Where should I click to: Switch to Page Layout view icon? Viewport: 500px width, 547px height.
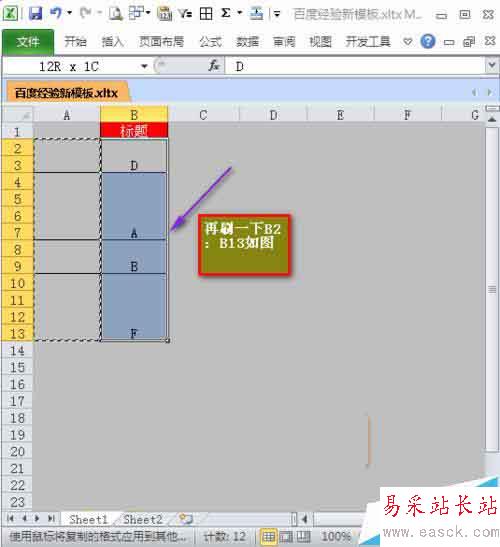click(286, 536)
